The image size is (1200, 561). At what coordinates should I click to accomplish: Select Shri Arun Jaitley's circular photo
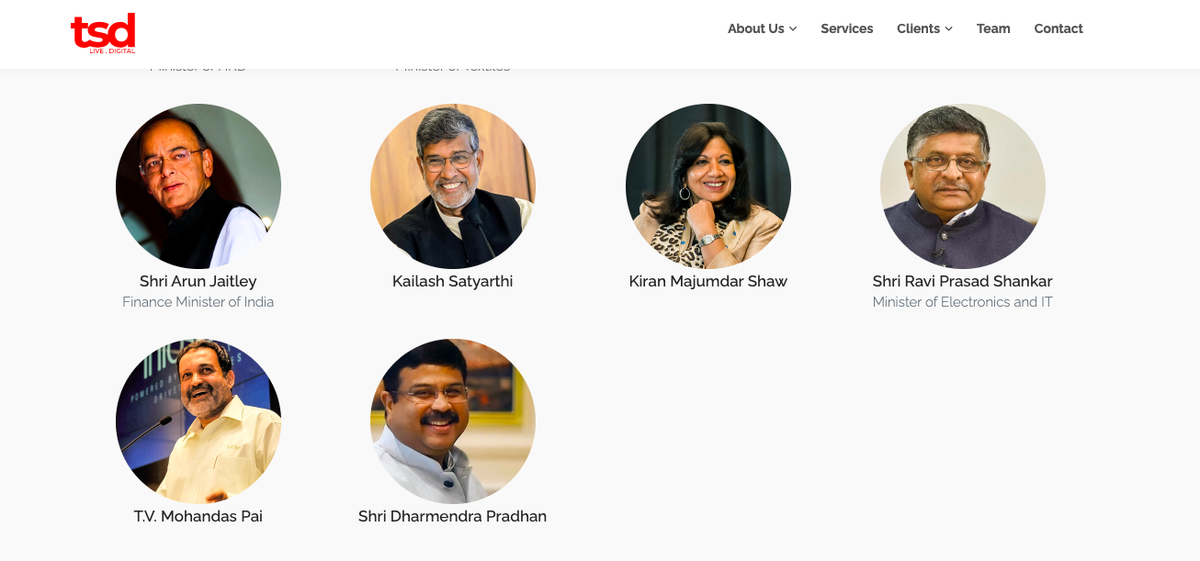[x=198, y=186]
